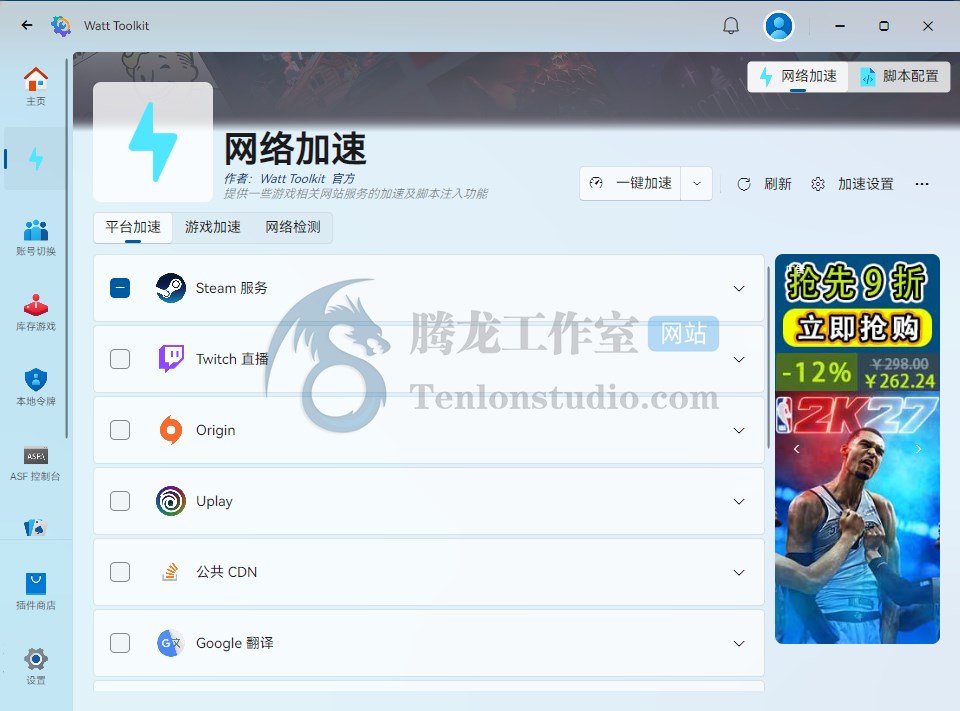Screen dimensions: 960x711
Task: Select the 网络加速 top tab
Action: click(x=798, y=77)
